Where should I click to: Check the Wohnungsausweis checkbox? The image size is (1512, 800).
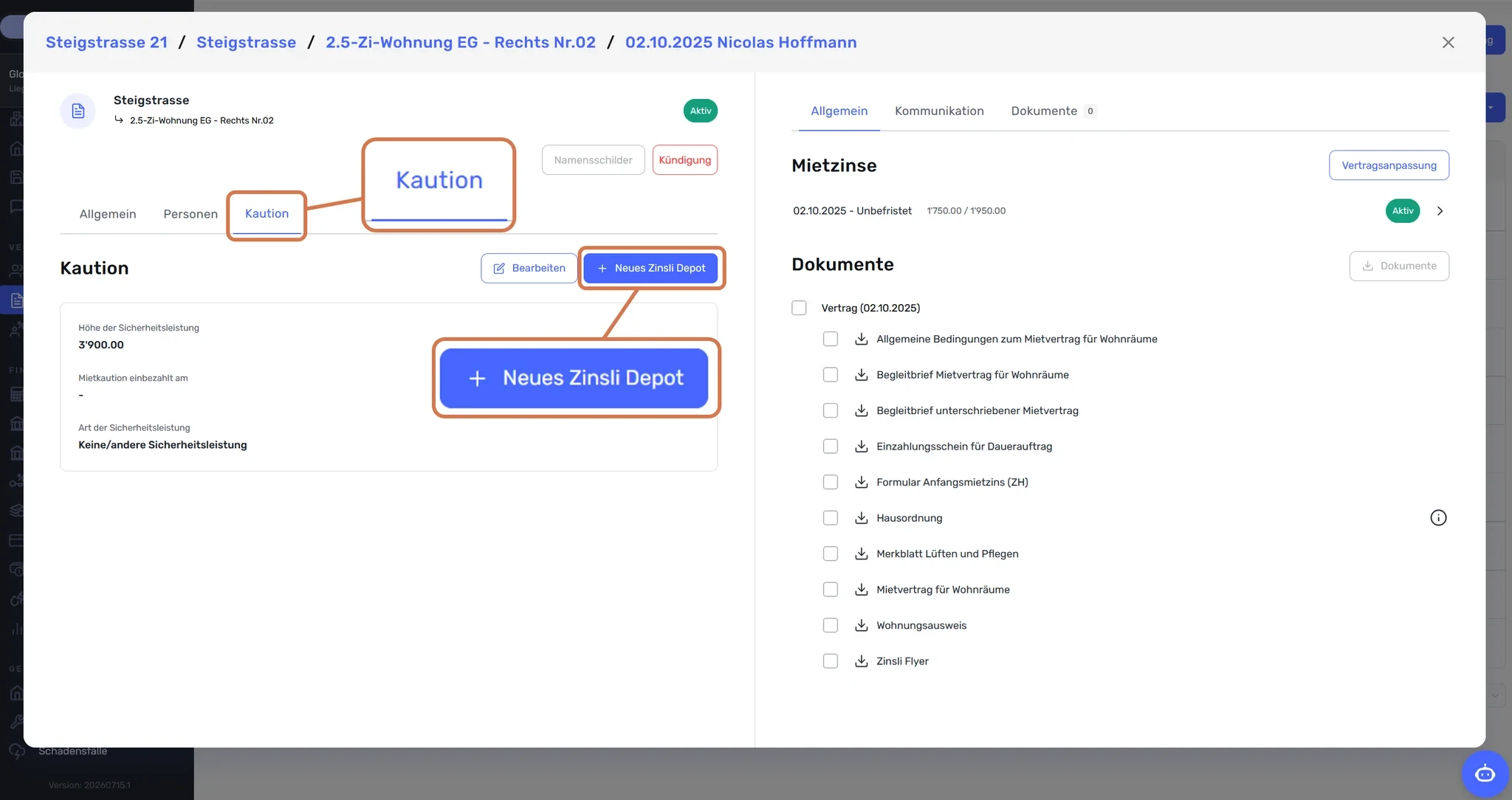click(x=831, y=625)
